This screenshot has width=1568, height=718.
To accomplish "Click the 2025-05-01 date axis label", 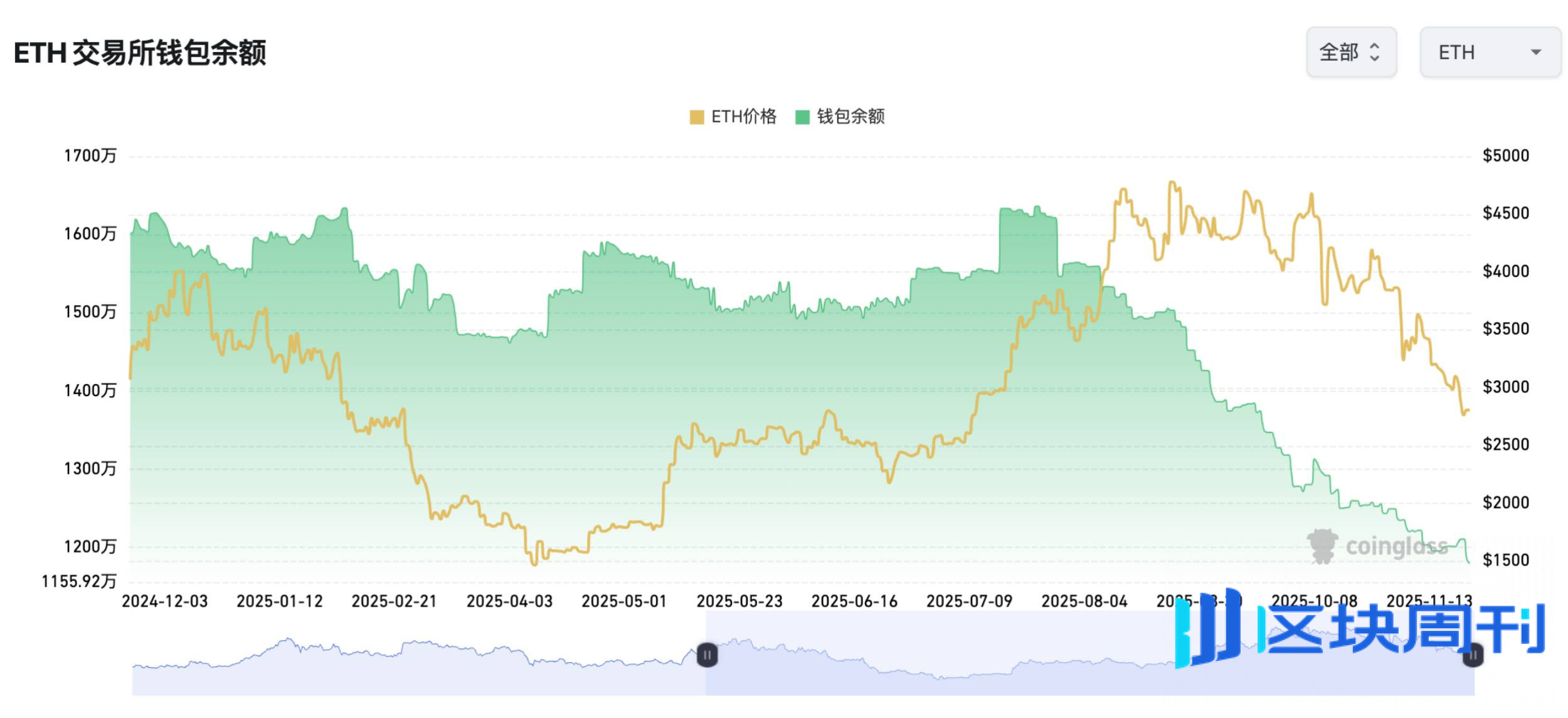I will click(x=623, y=601).
